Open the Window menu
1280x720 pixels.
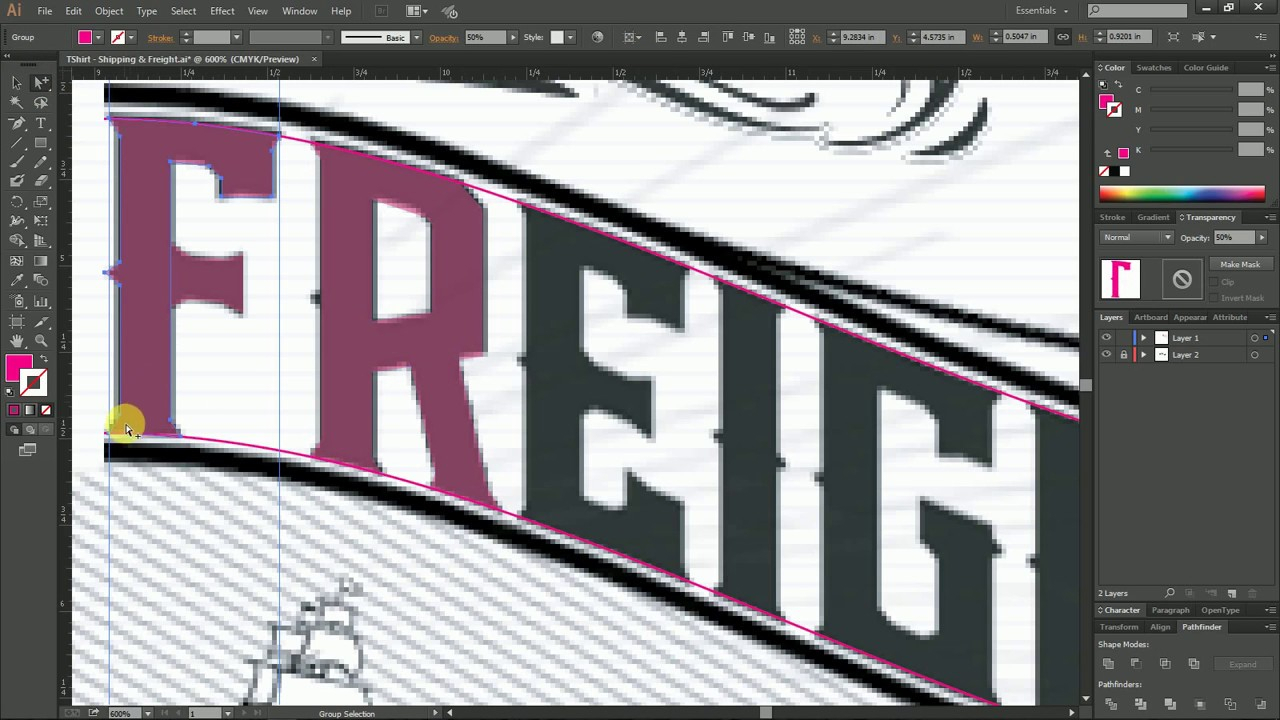[299, 11]
